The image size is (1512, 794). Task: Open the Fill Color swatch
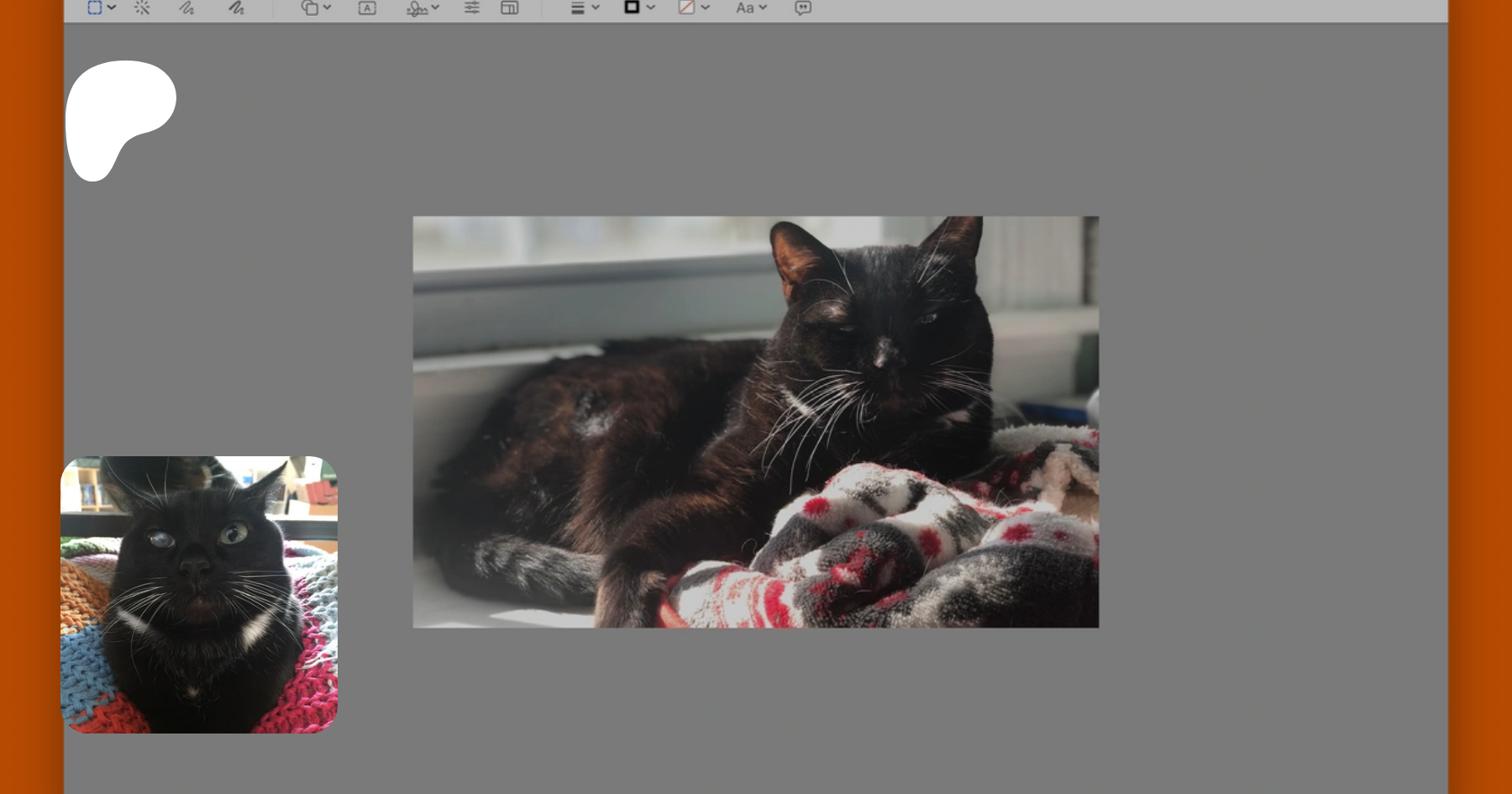click(x=686, y=7)
